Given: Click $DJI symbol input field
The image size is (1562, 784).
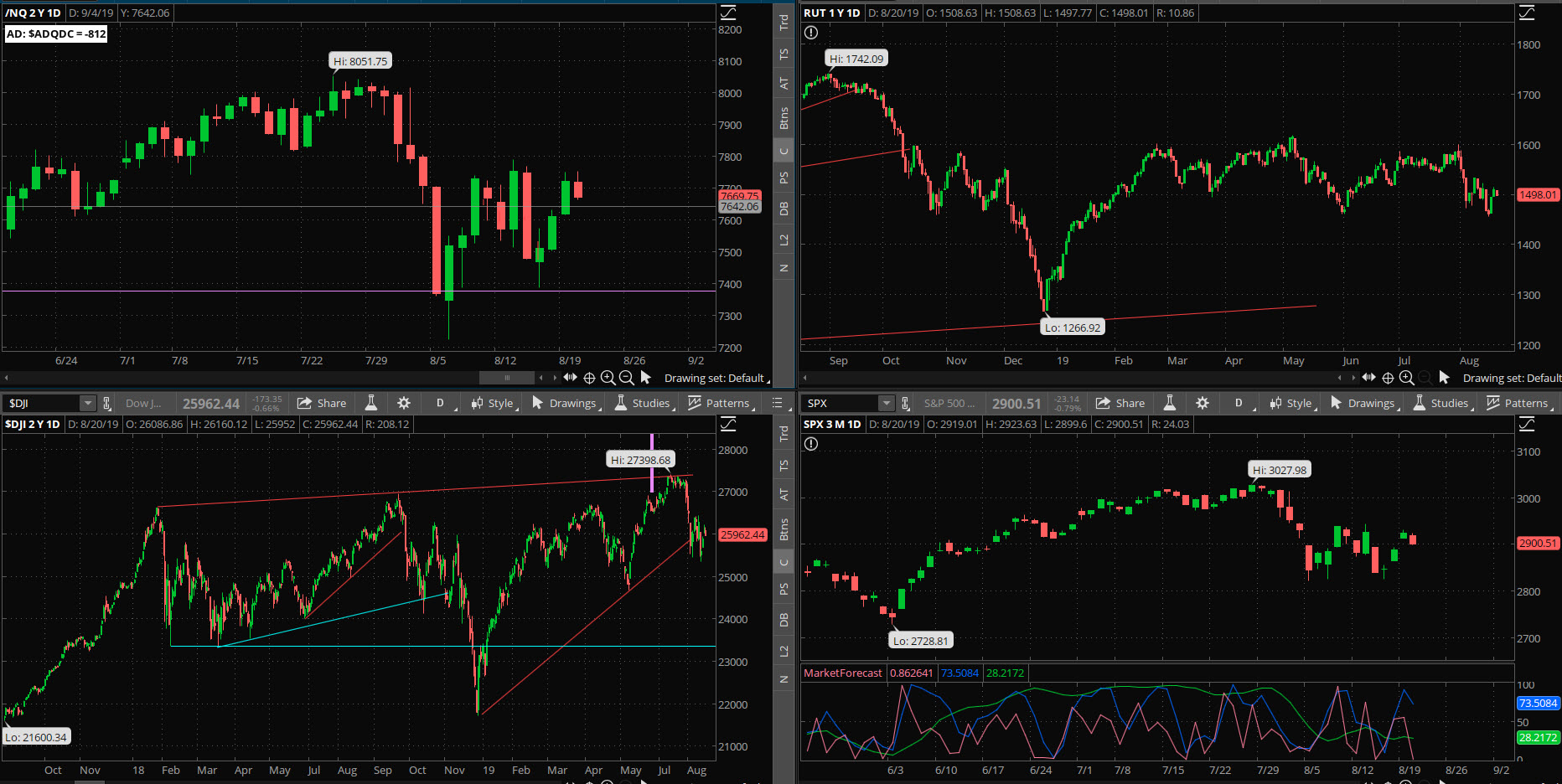Looking at the screenshot, I should pyautogui.click(x=42, y=404).
